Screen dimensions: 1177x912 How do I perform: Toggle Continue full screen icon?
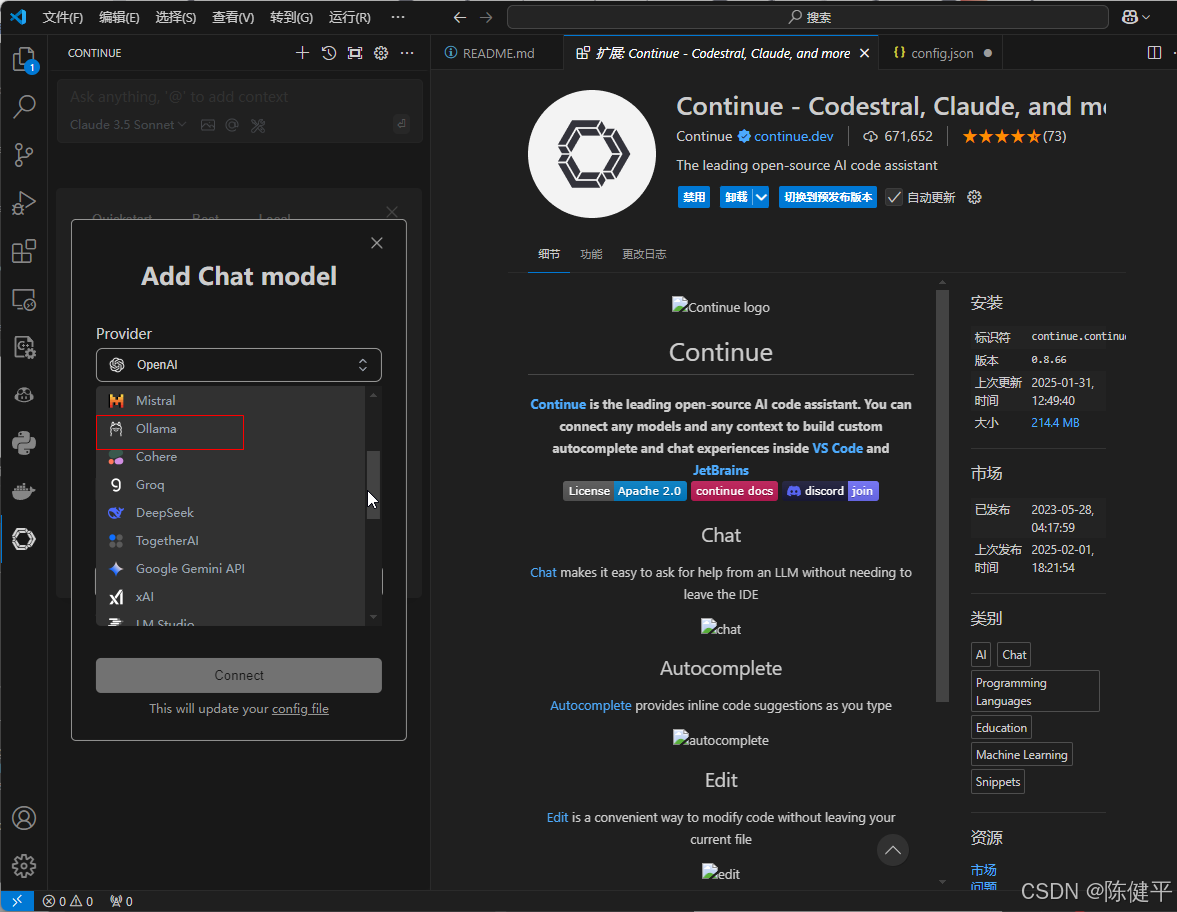click(355, 53)
